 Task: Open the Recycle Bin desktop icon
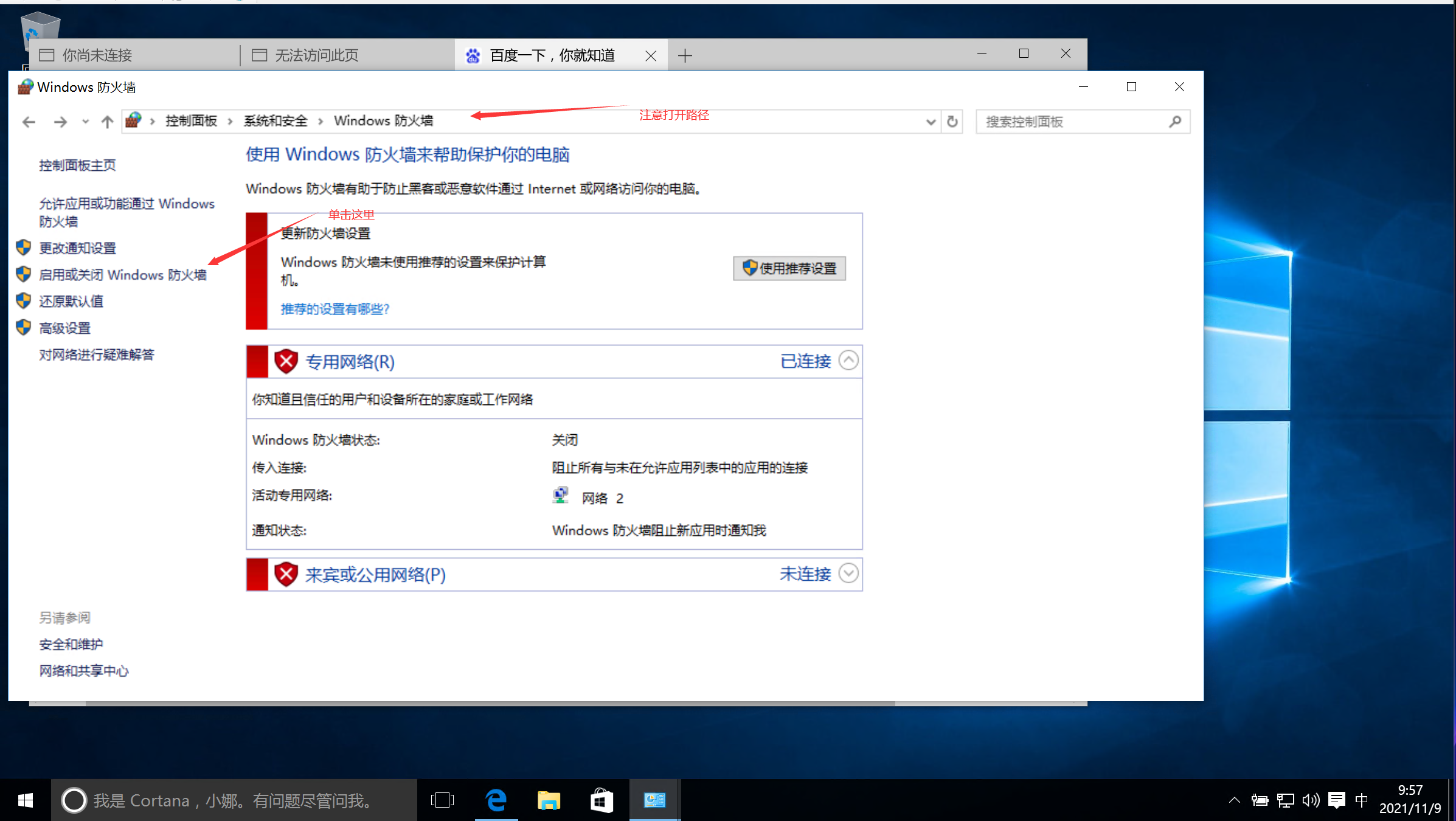pos(40,27)
